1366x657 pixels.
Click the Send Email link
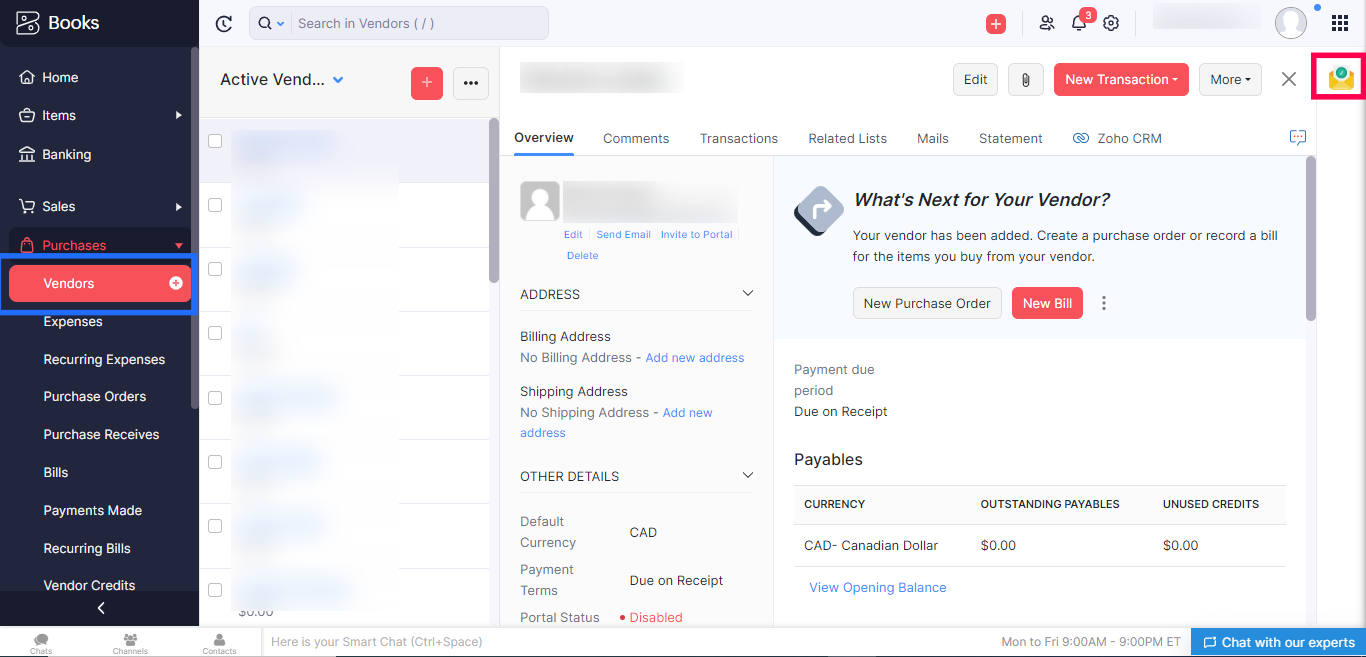[x=623, y=234]
